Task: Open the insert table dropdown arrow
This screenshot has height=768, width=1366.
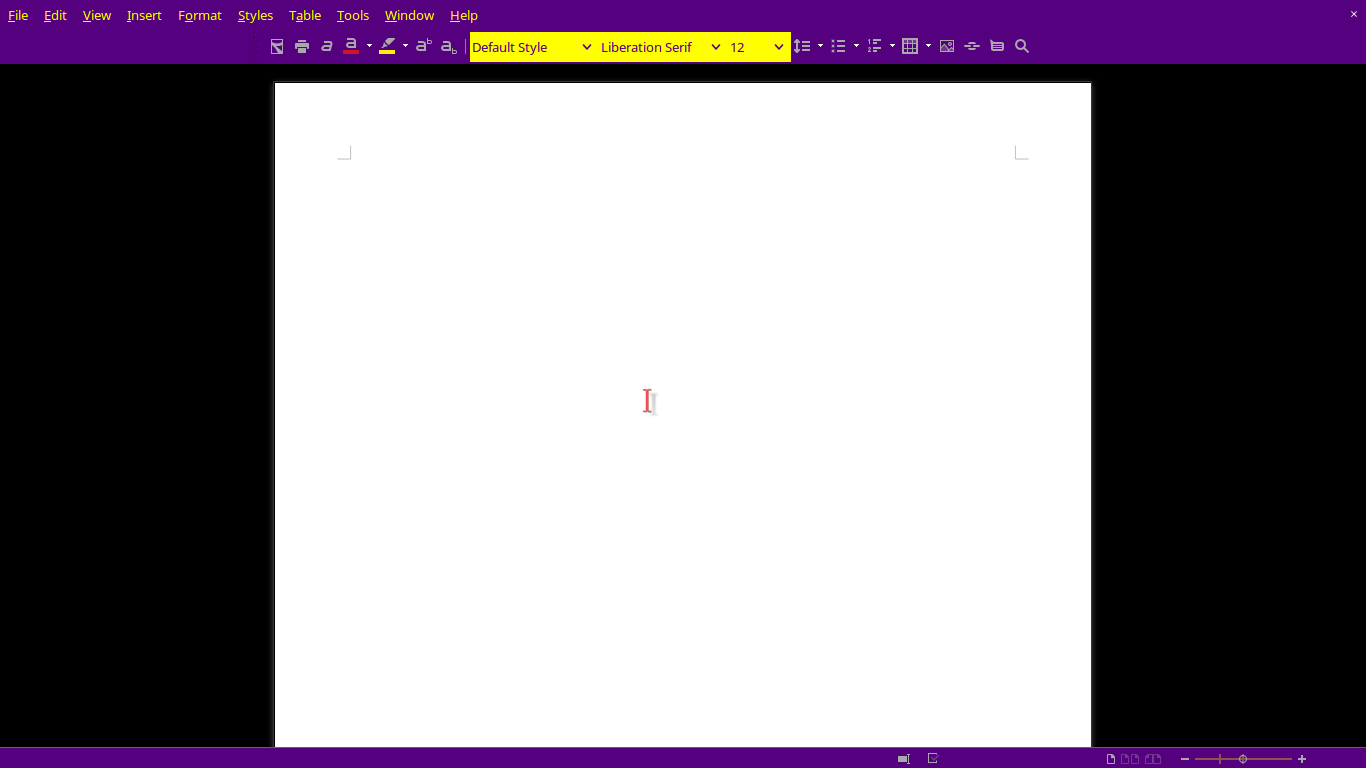Action: [928, 46]
